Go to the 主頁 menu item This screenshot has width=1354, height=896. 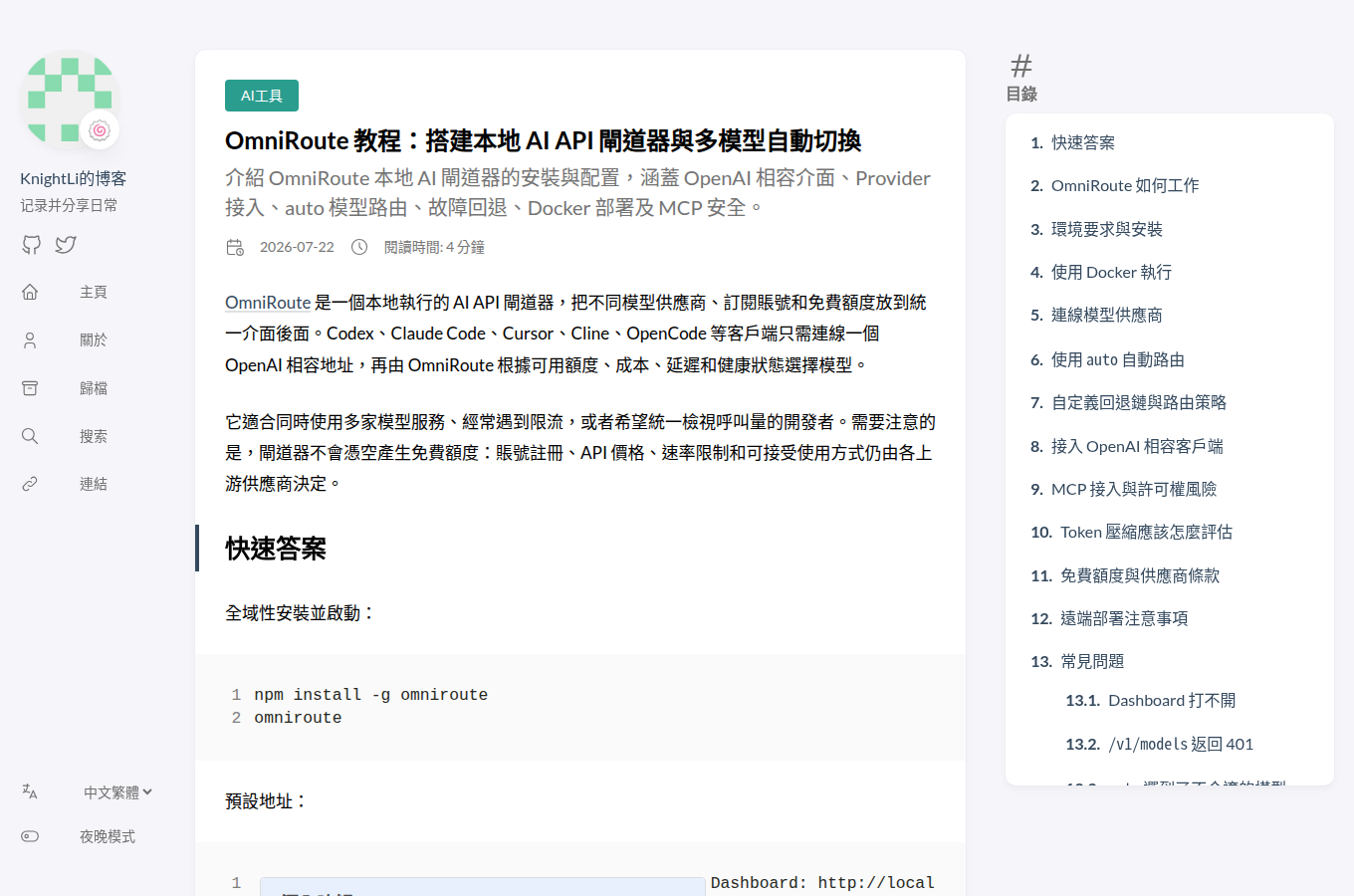[x=94, y=292]
